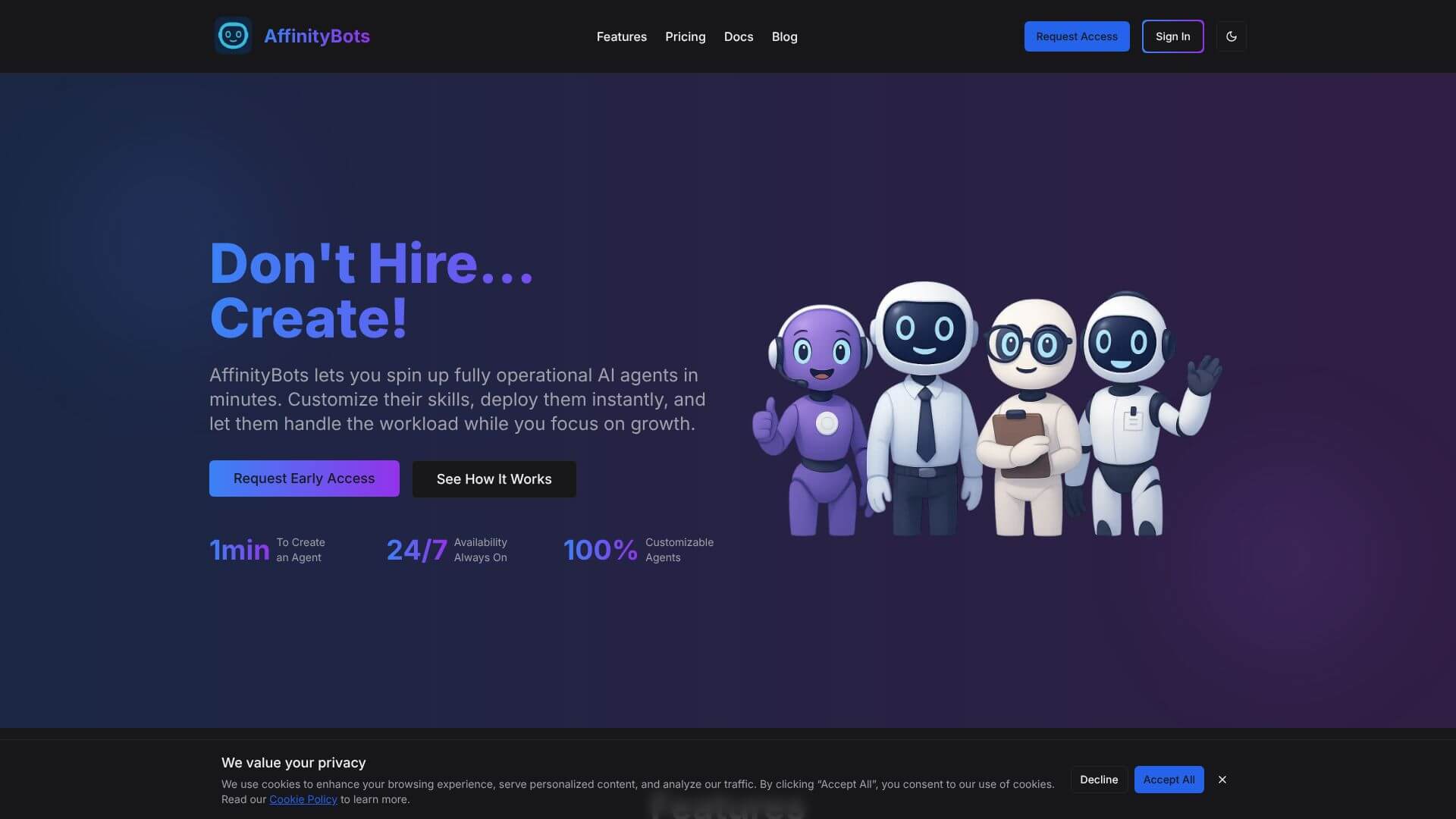The width and height of the screenshot is (1456, 819).
Task: Toggle dark mode using the moon icon
Action: pos(1231,36)
